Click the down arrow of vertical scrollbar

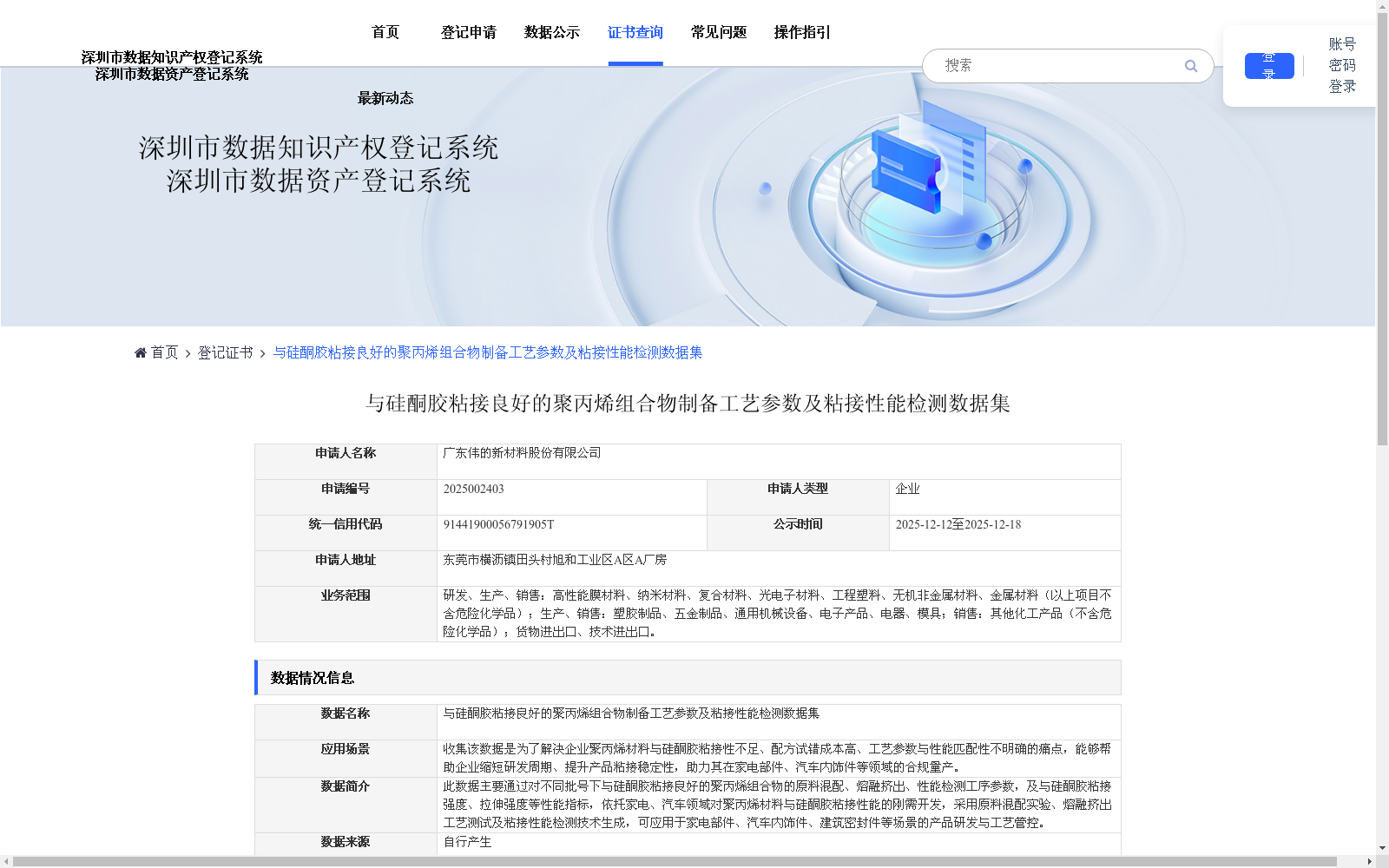coord(1382,848)
